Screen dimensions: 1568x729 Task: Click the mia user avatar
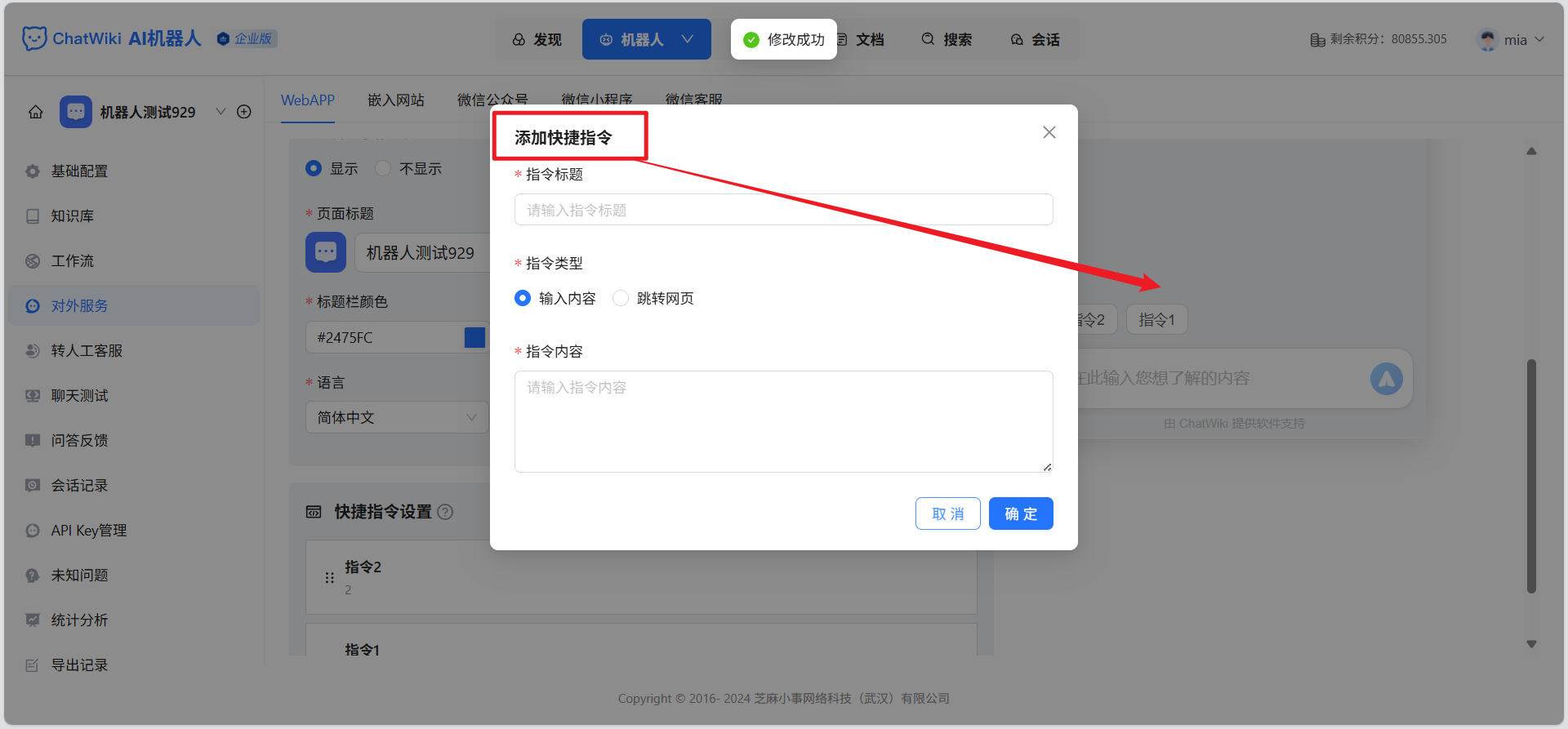(x=1488, y=39)
